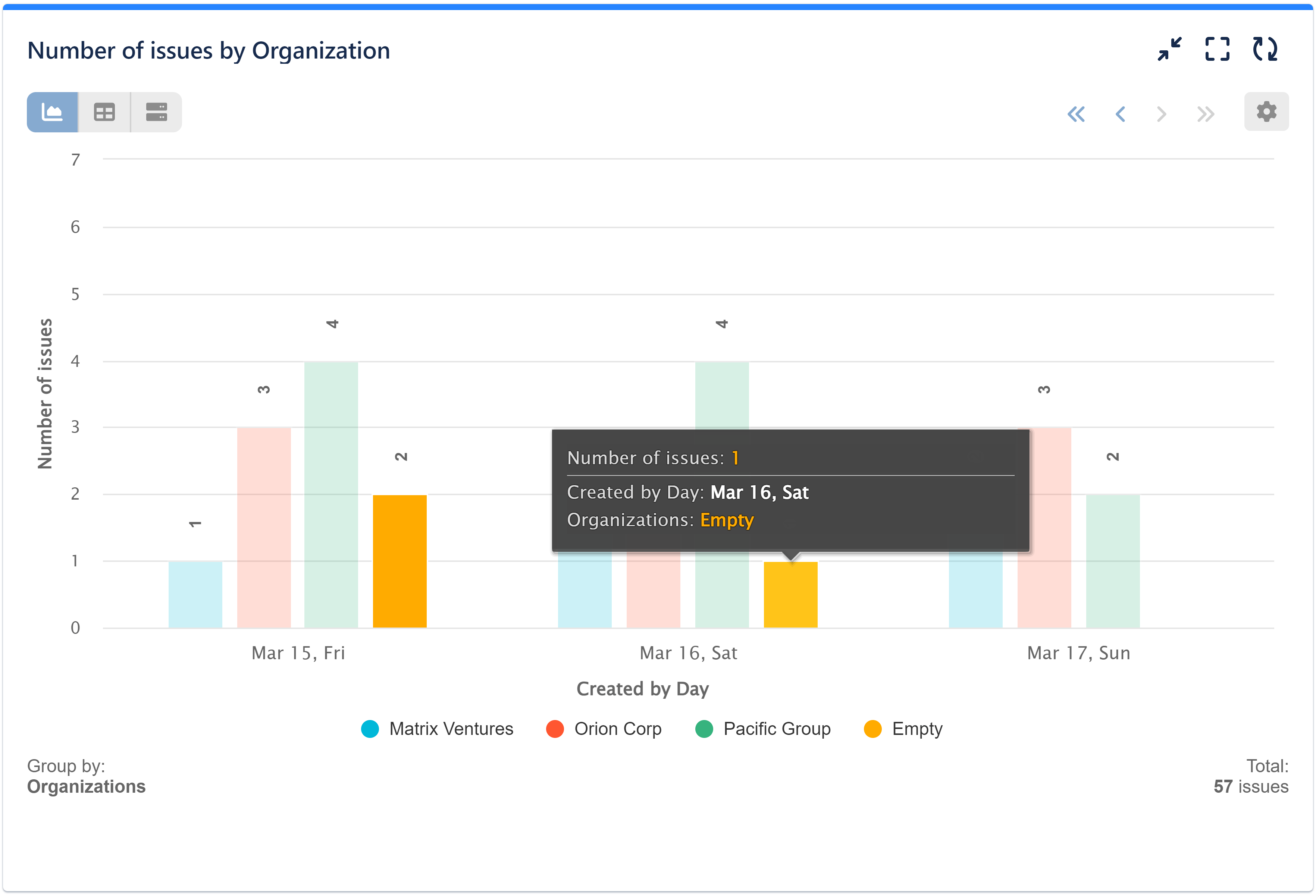
Task: Collapse the gadget view
Action: [1169, 50]
